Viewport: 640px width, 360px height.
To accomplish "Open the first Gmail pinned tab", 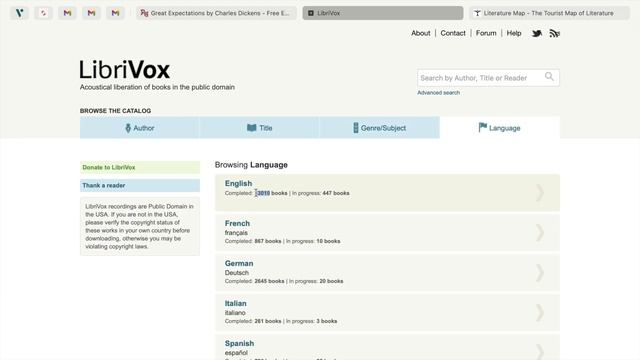I will coord(67,13).
